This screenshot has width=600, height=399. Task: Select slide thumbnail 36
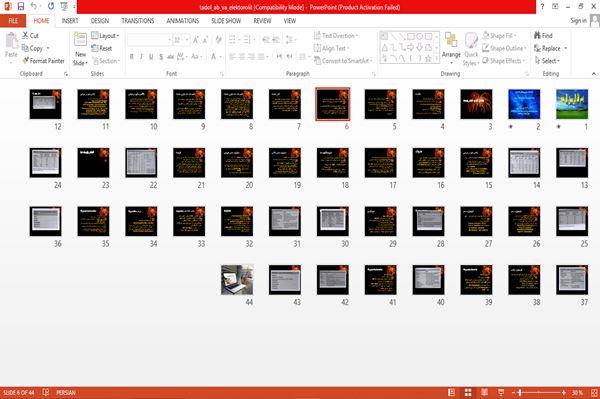46,221
